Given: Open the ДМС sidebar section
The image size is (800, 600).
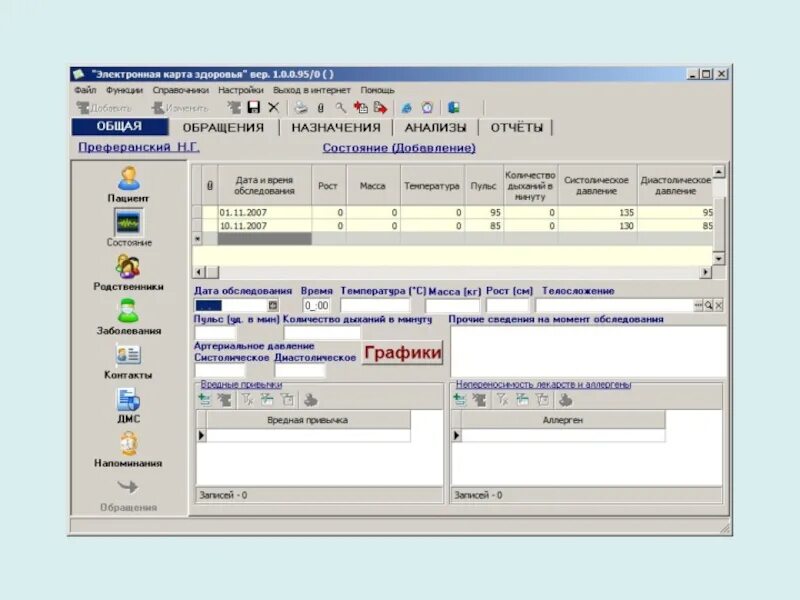Looking at the screenshot, I should 128,406.
